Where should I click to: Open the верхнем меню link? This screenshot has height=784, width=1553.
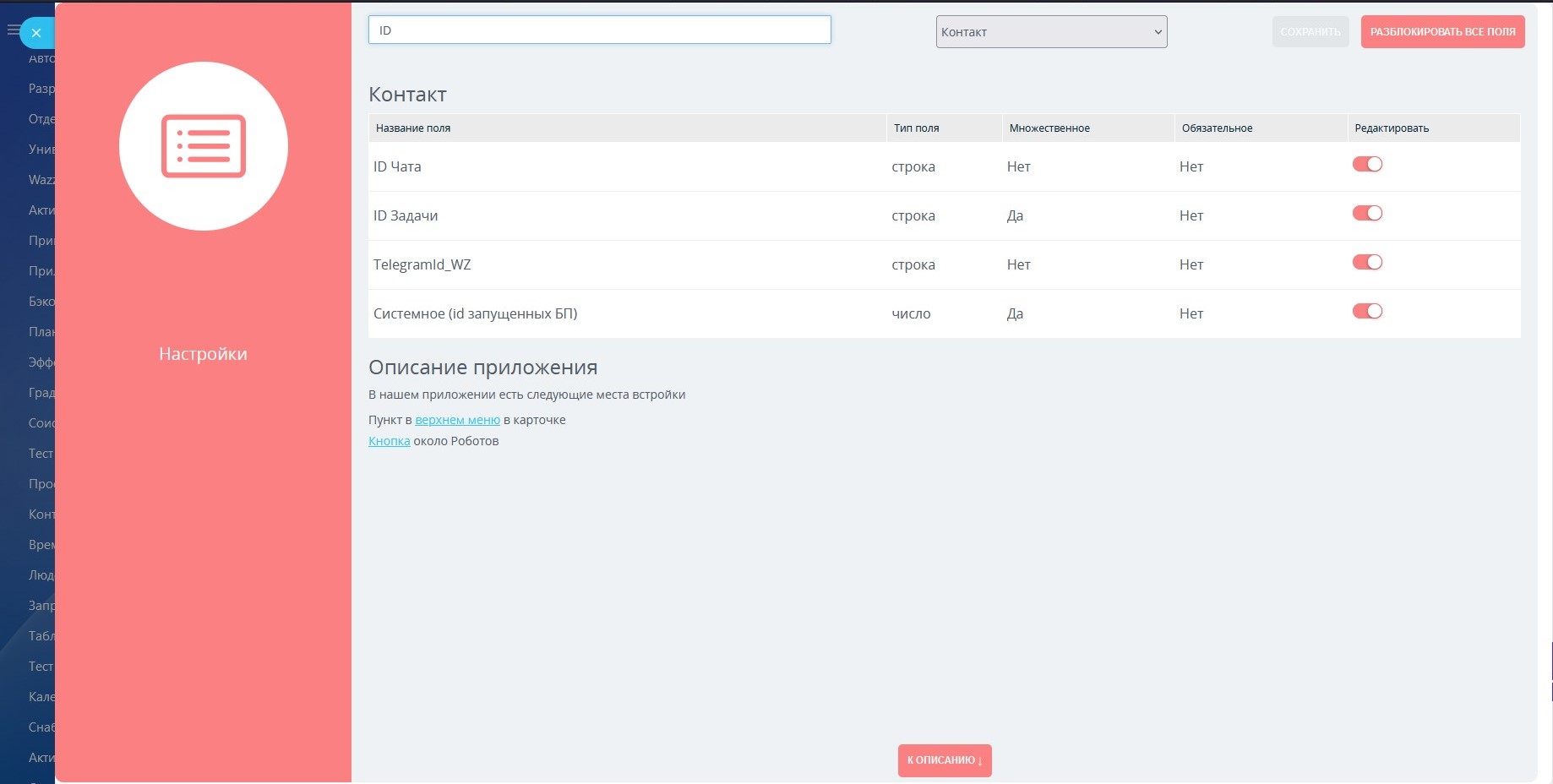pyautogui.click(x=457, y=420)
